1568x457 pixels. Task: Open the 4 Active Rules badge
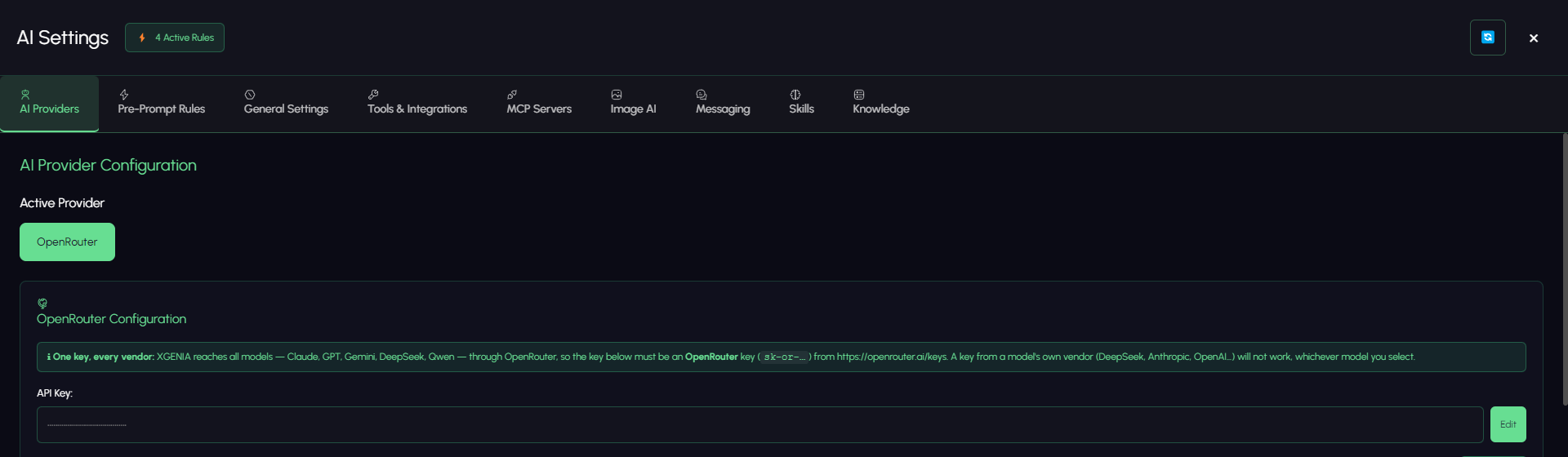coord(175,38)
